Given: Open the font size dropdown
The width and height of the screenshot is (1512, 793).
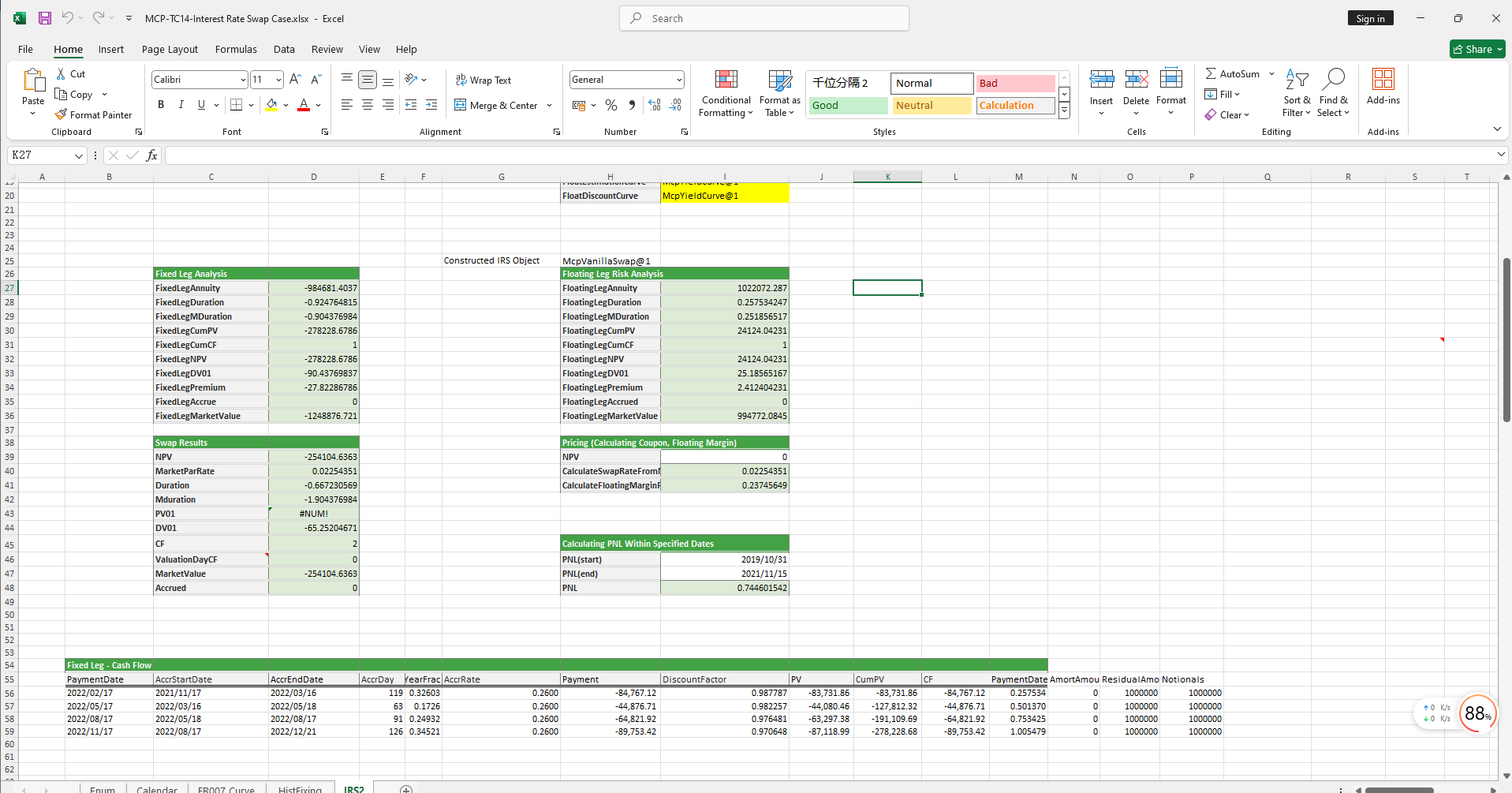Looking at the screenshot, I should (278, 80).
